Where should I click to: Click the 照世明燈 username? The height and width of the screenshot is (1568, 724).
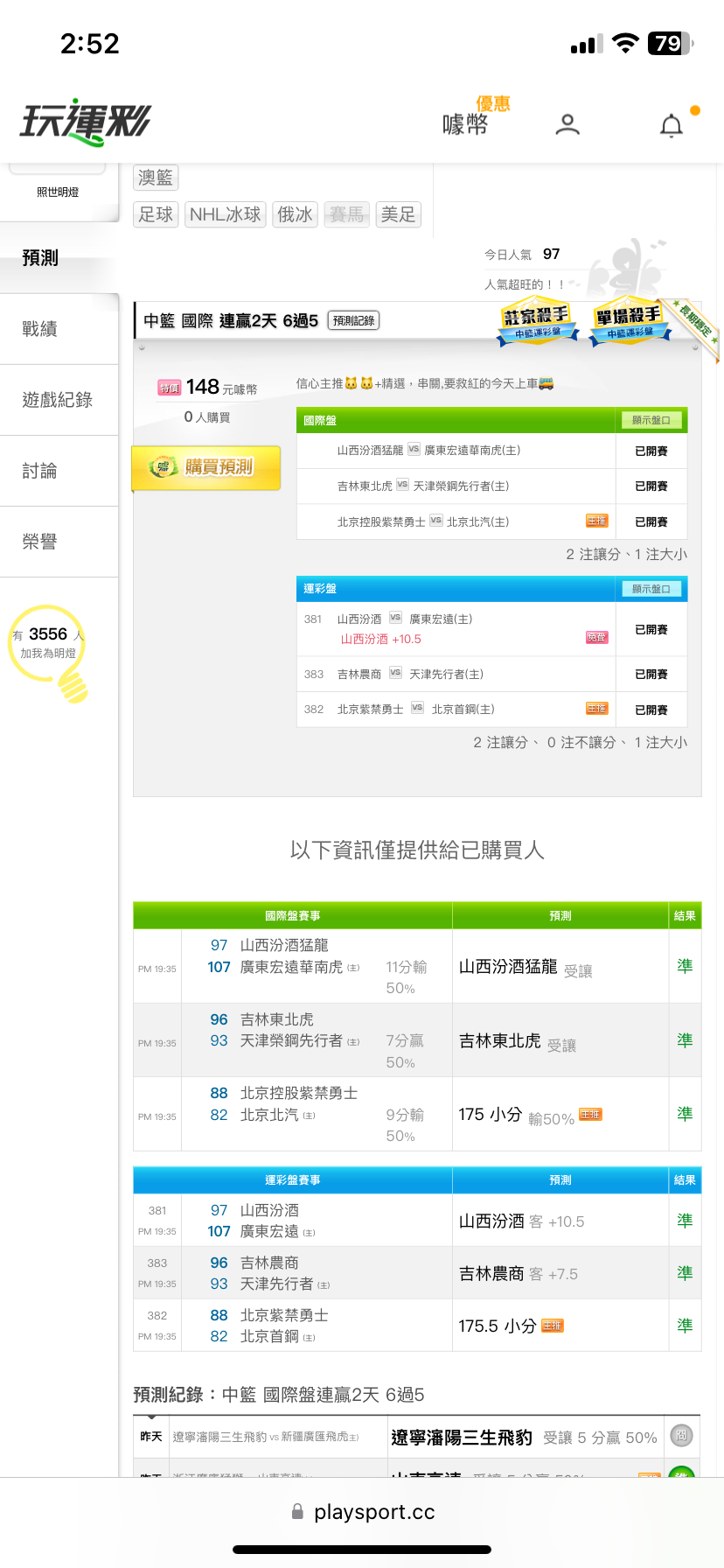58,192
